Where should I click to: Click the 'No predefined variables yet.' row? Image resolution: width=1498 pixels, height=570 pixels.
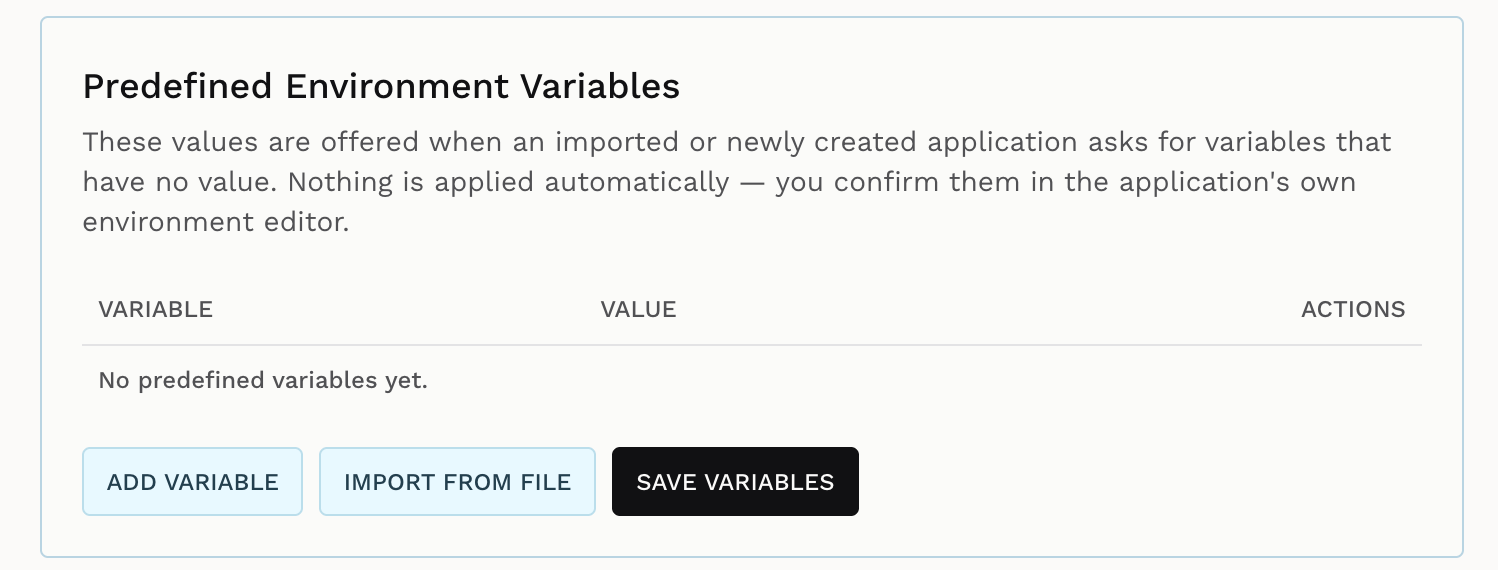coord(752,381)
